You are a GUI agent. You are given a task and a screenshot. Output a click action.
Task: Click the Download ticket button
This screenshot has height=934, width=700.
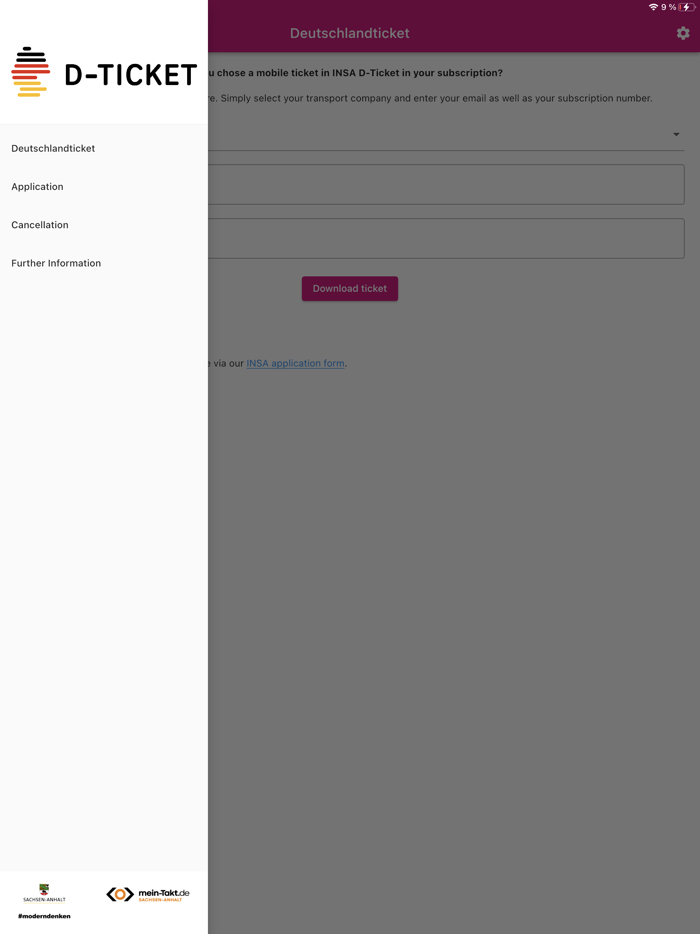(x=350, y=288)
